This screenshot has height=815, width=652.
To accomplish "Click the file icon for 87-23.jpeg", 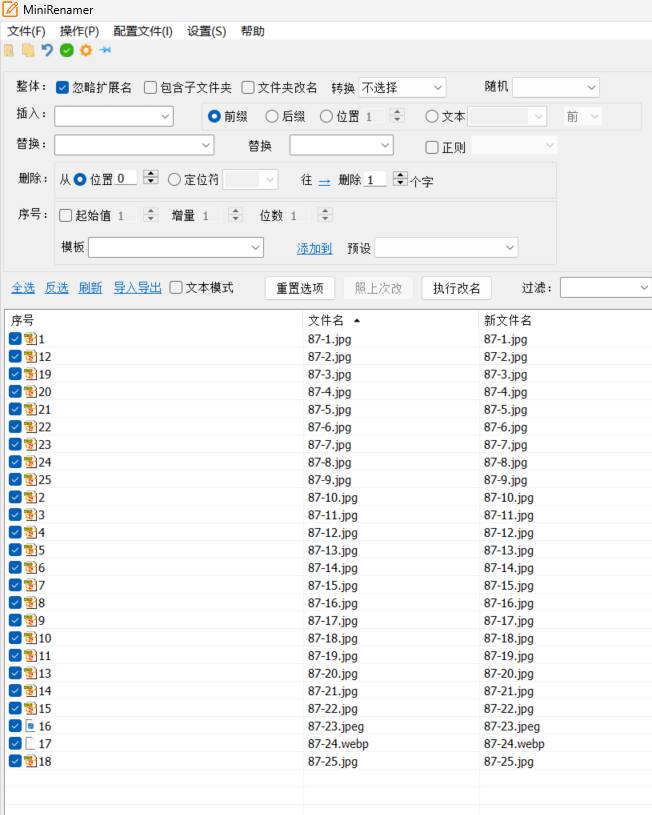I will pos(31,726).
